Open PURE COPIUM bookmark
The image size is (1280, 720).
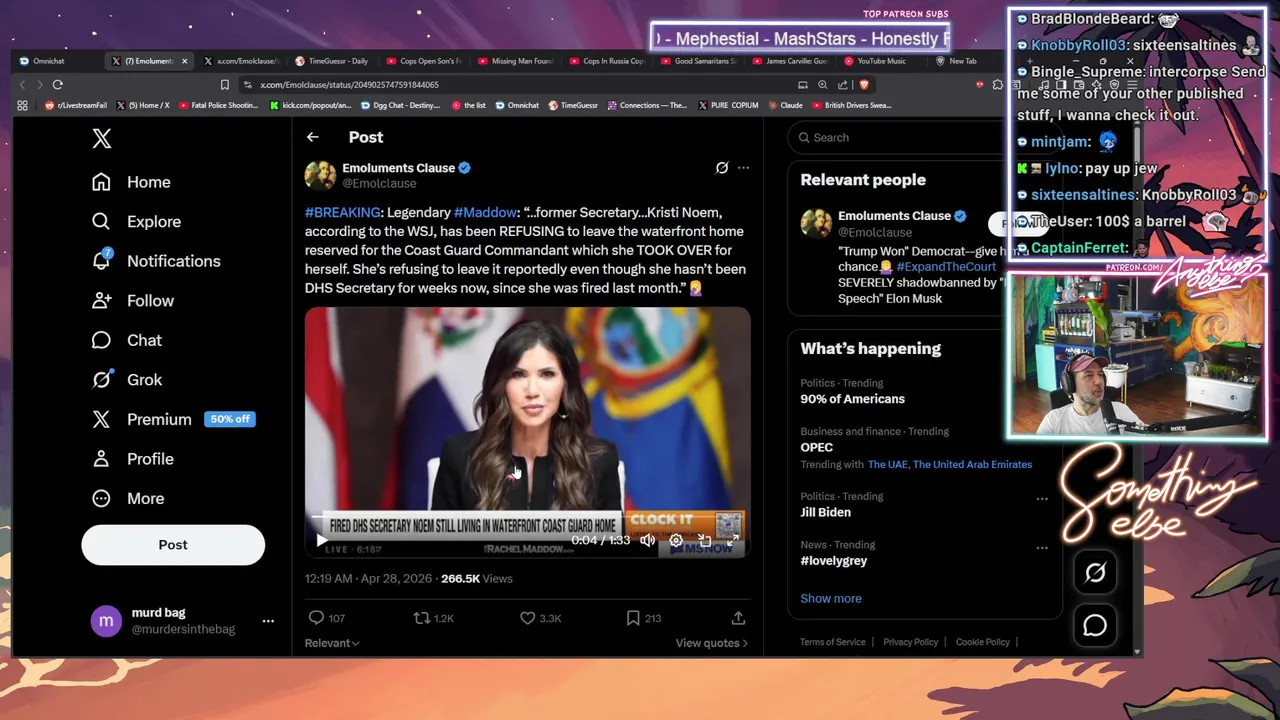tap(729, 105)
